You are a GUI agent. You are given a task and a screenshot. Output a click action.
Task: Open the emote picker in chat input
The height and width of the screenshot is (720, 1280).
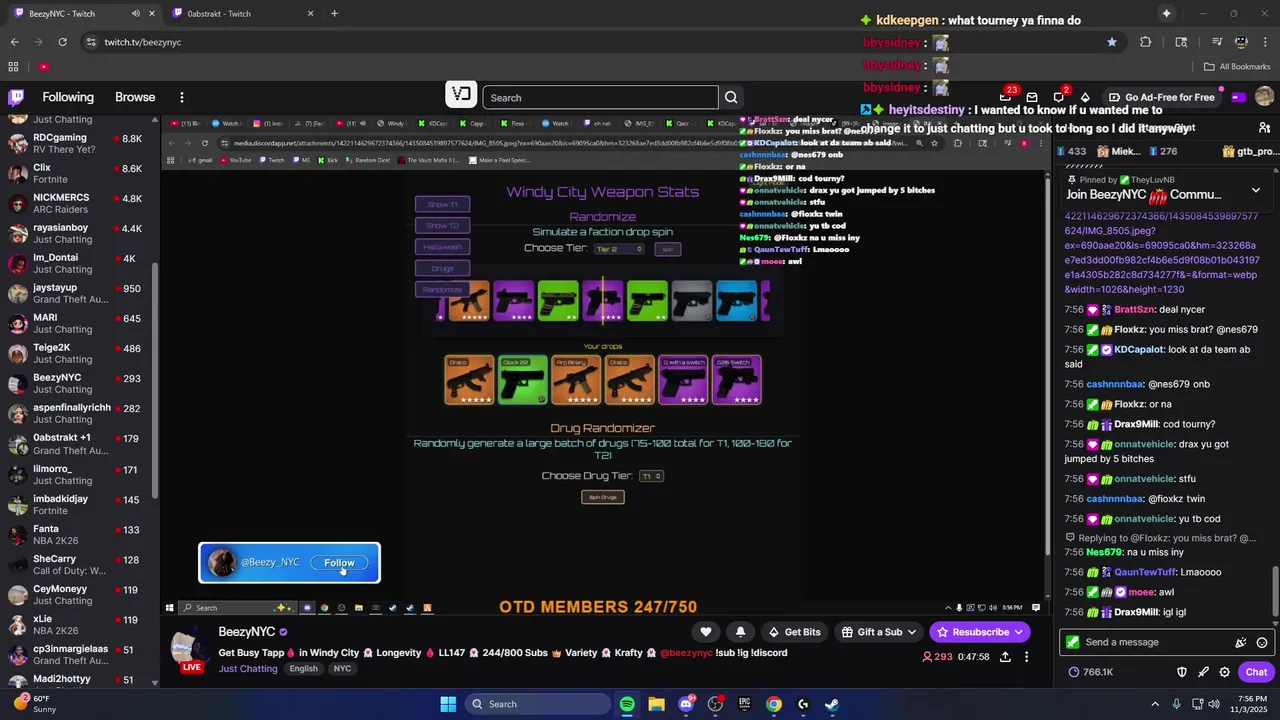pyautogui.click(x=1262, y=643)
